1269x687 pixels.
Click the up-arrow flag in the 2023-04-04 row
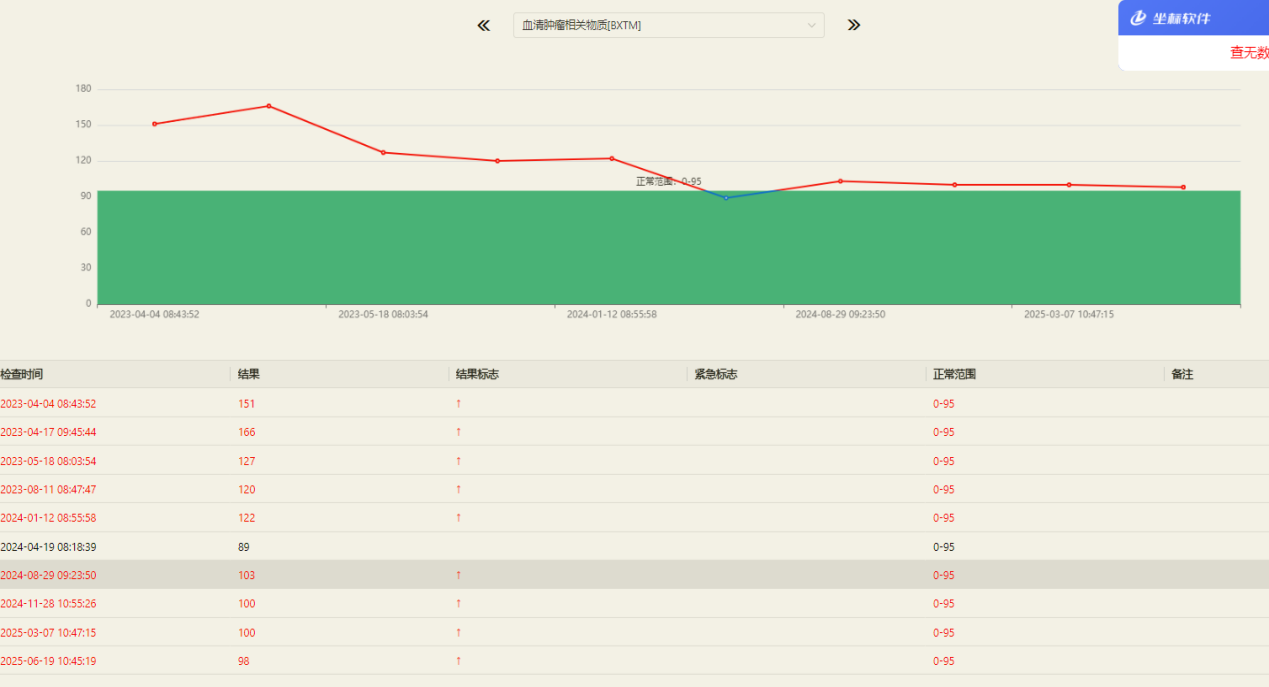(x=458, y=404)
